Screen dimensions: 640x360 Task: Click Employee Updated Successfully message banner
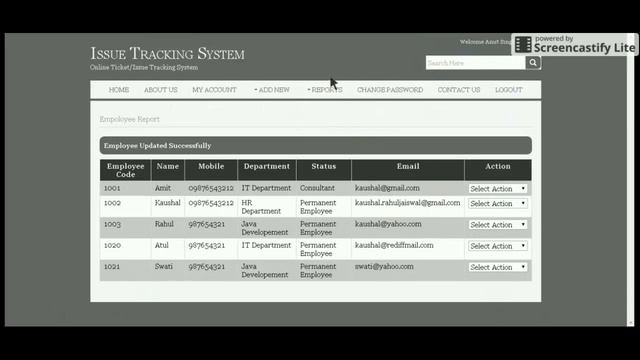pos(316,145)
